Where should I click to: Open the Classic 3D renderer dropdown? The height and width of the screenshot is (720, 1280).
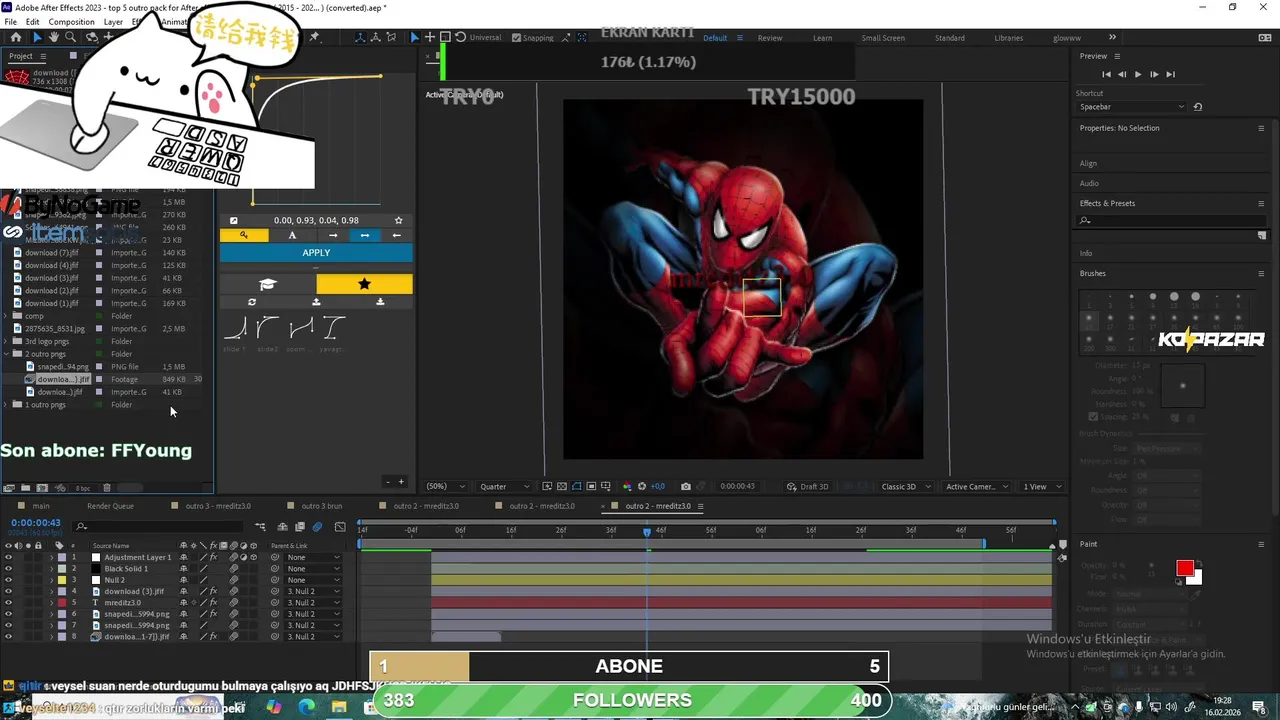pyautogui.click(x=906, y=487)
